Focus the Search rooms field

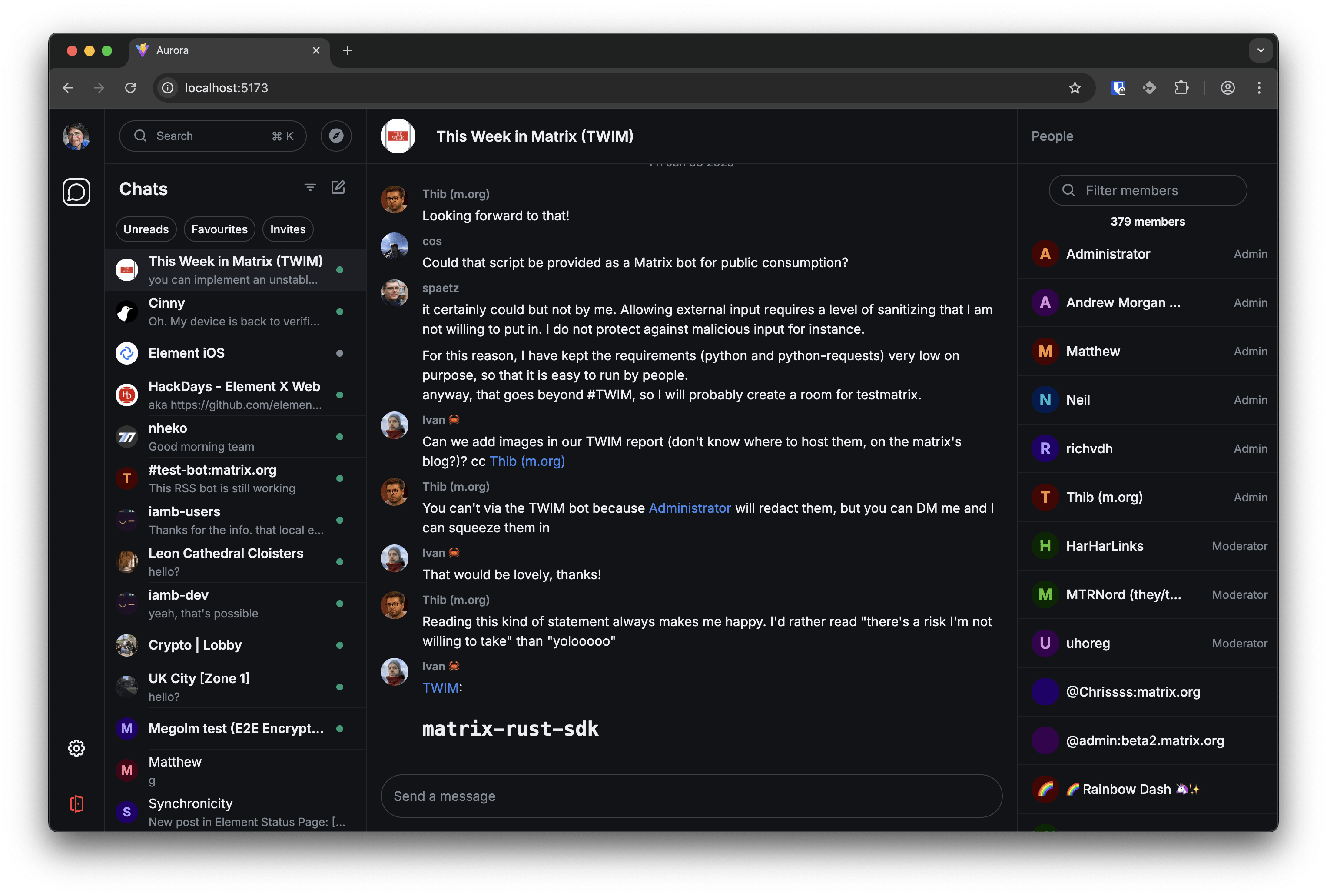(x=212, y=136)
